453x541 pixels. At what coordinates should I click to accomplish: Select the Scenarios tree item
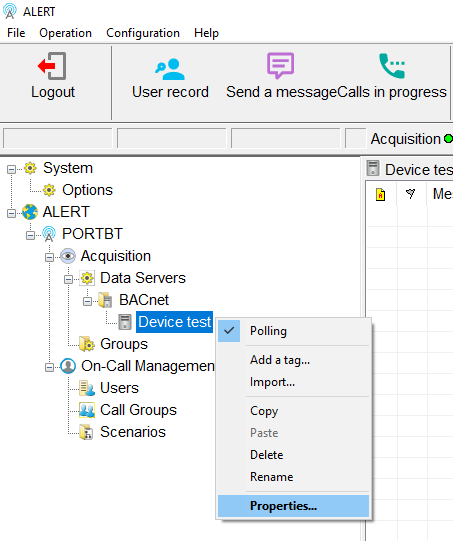point(133,432)
